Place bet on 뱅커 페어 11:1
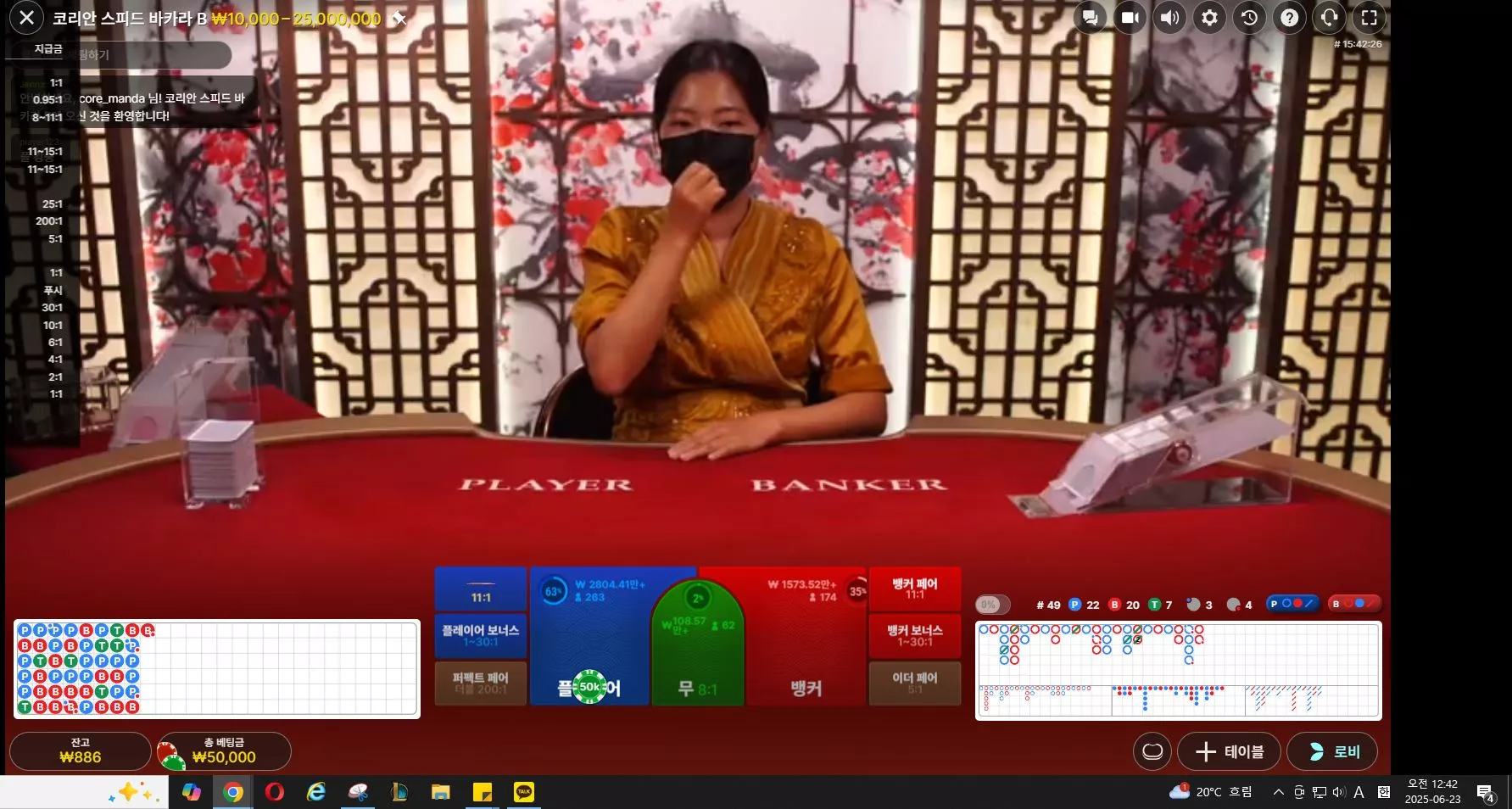 point(915,589)
